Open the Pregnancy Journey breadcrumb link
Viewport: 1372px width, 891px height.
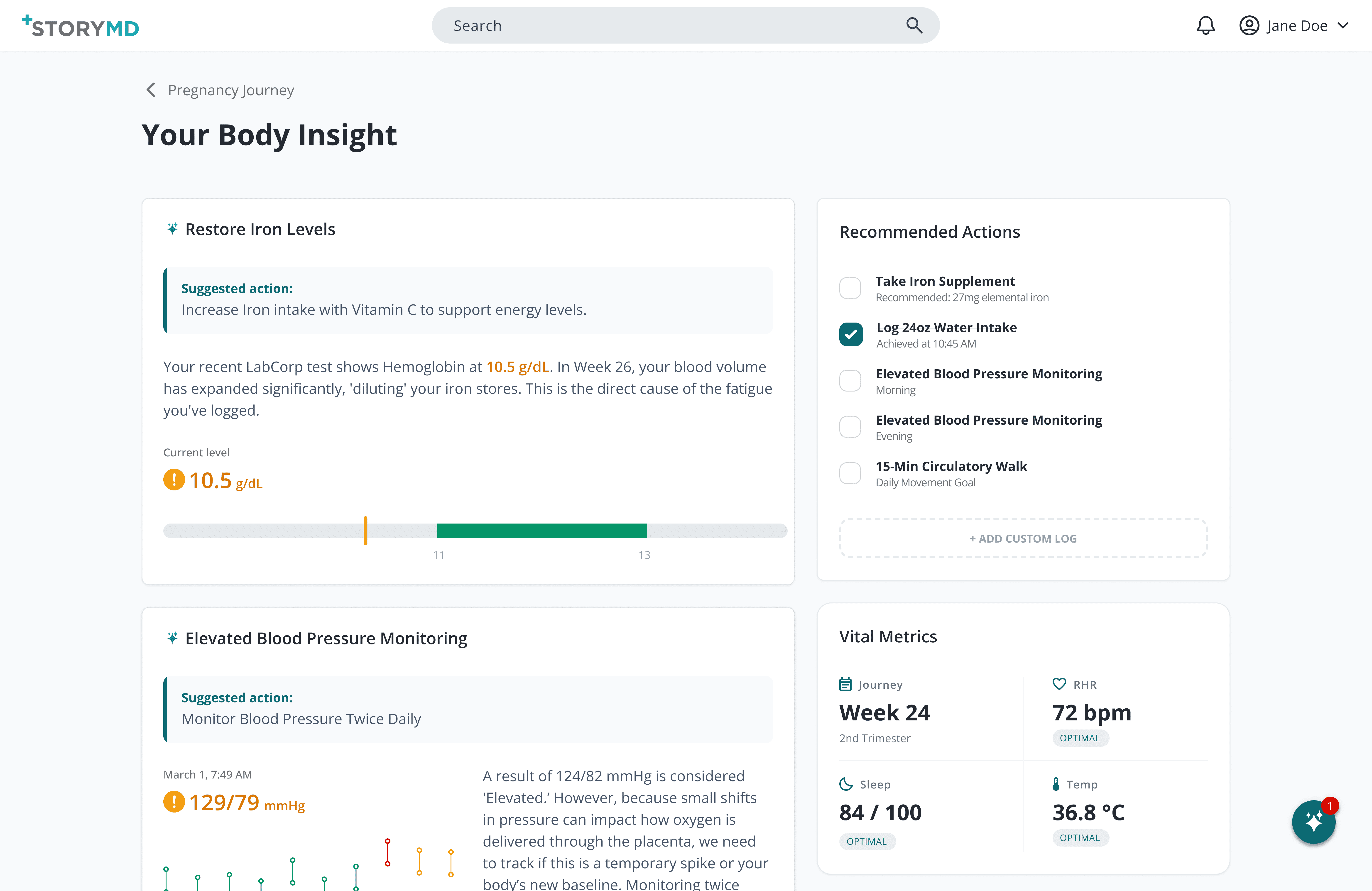230,90
